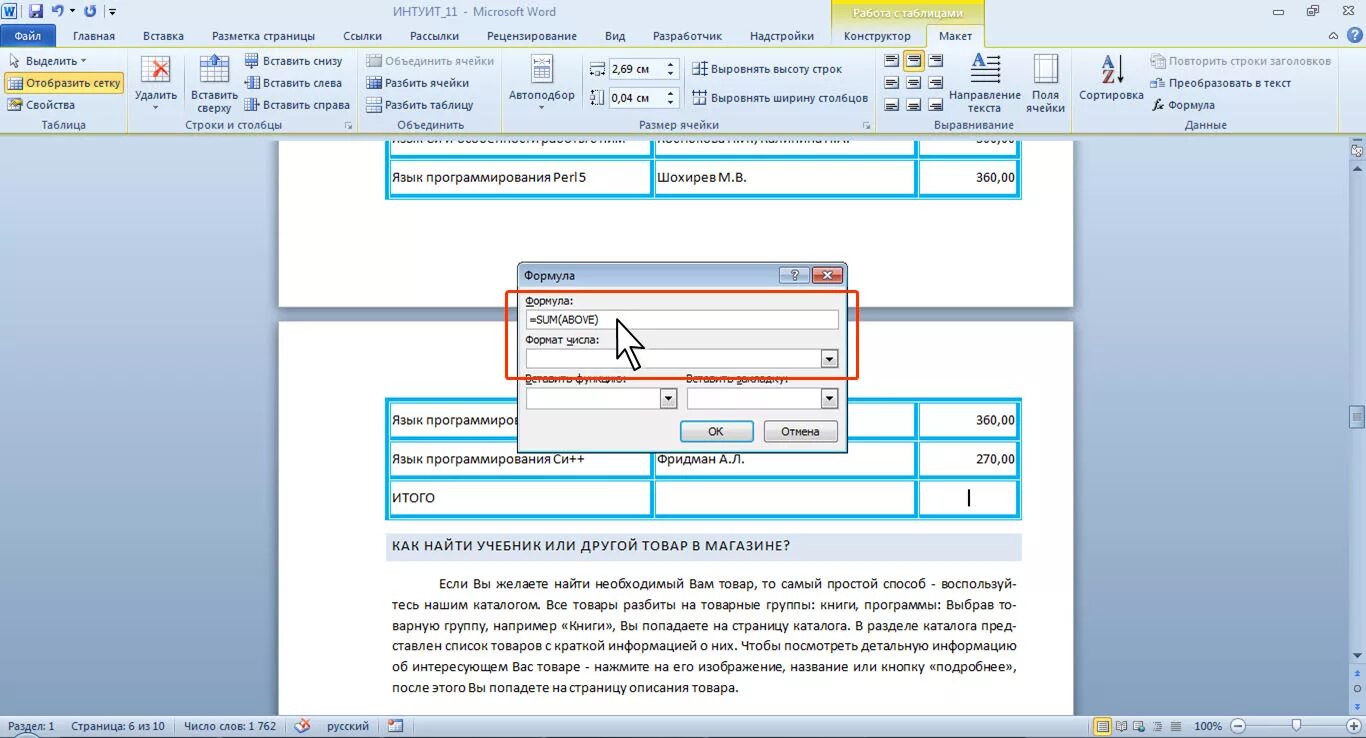
Task: Confirm formula with OK button
Action: pos(716,431)
